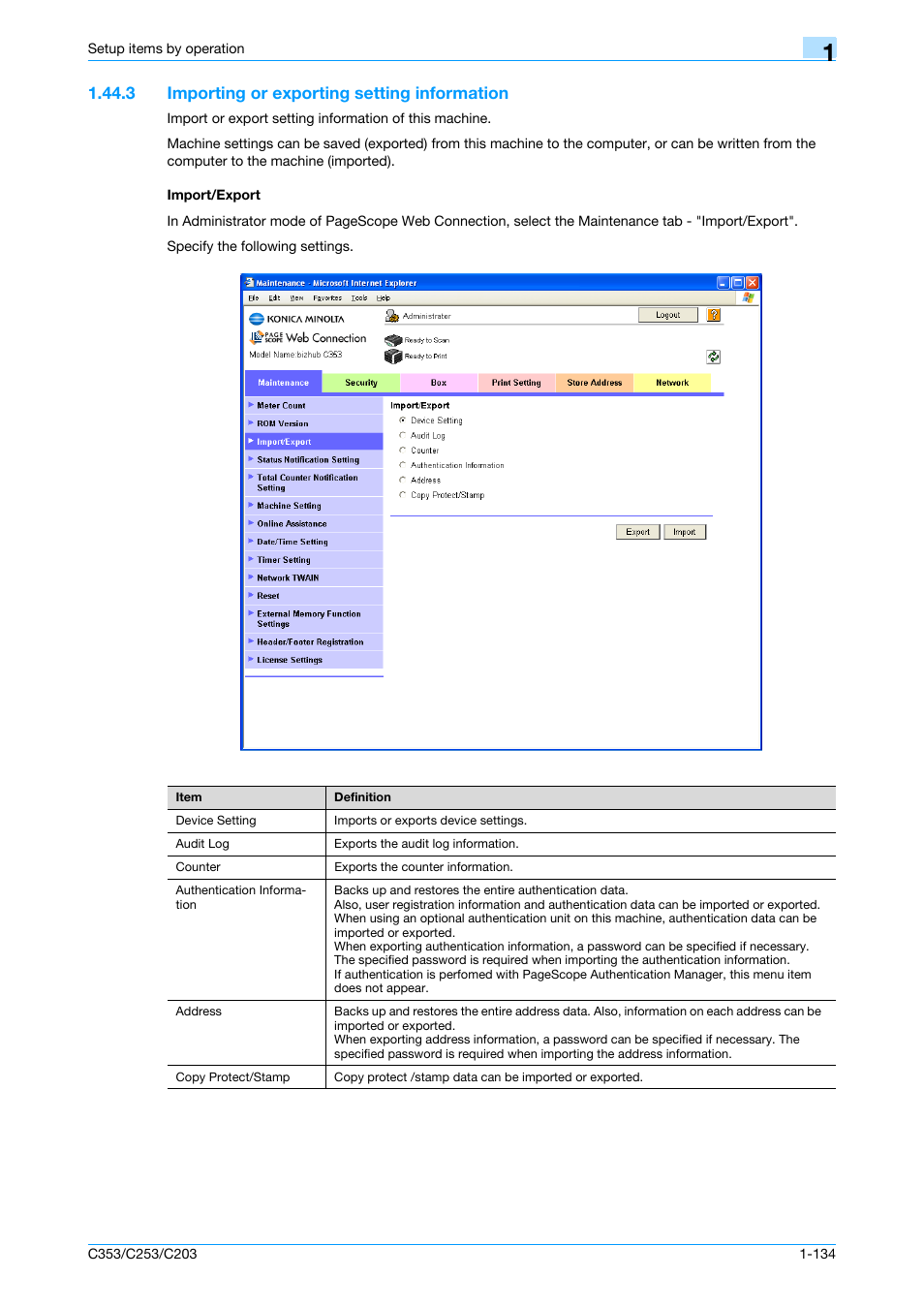This screenshot has height=1308, width=924.
Task: Expand the Date/Time Setting arrow
Action: [251, 541]
